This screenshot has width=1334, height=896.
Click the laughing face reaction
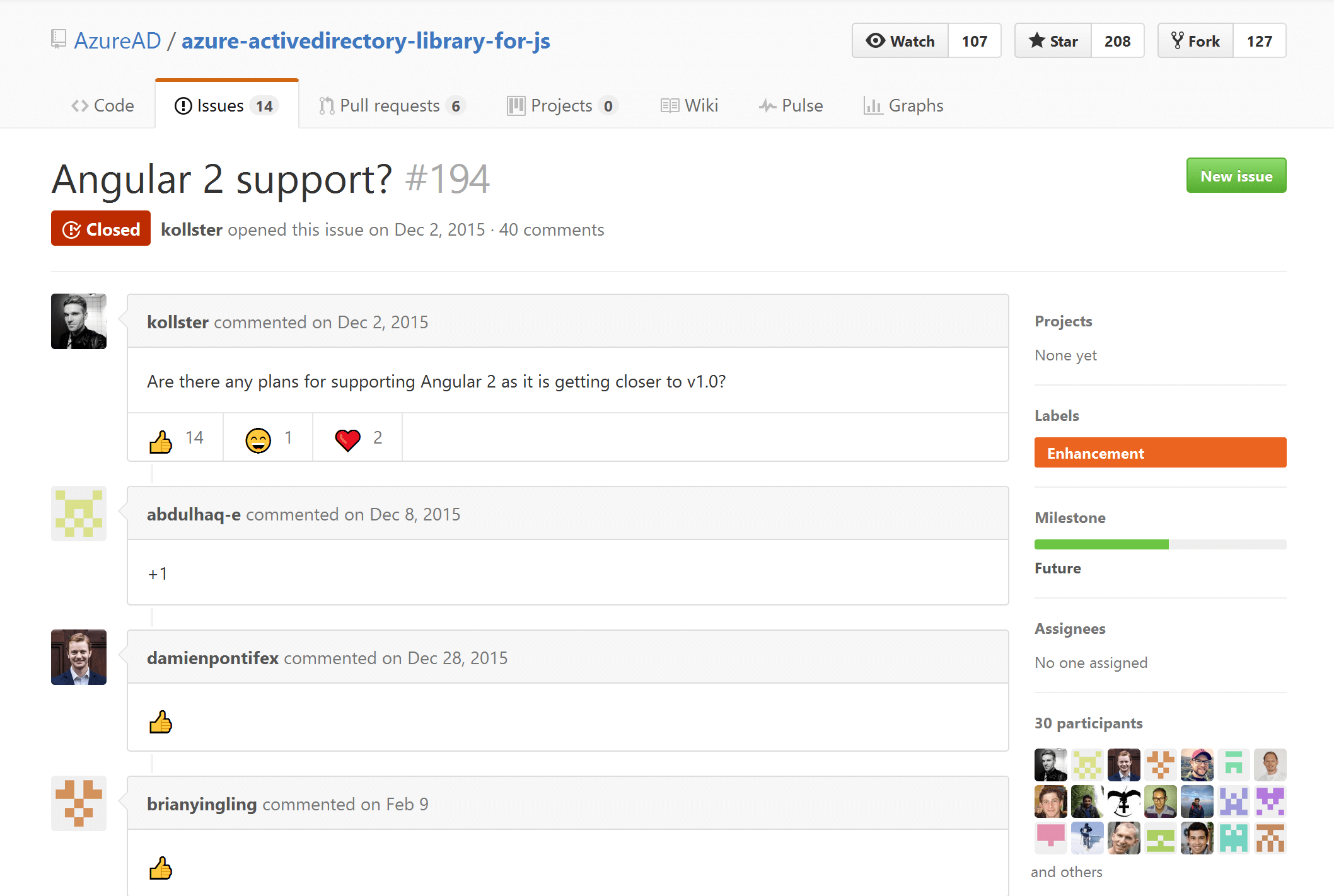[269, 438]
